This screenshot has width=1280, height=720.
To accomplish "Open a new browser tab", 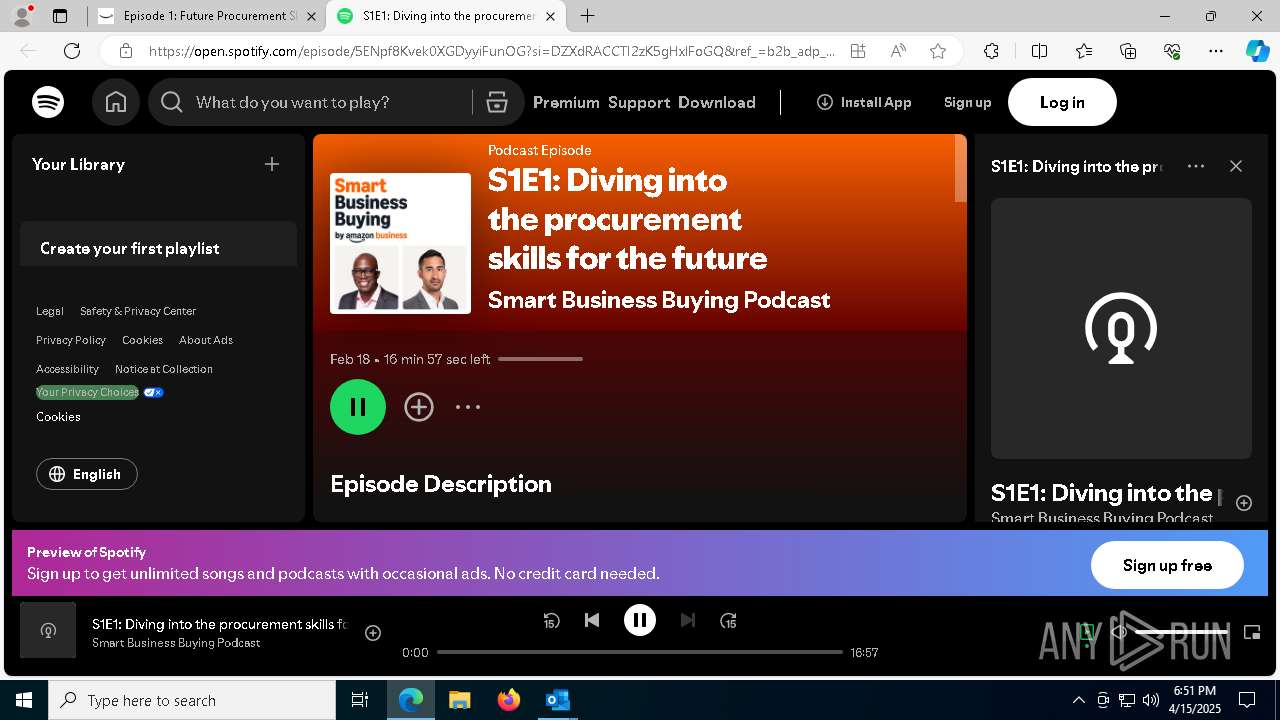I will [588, 16].
